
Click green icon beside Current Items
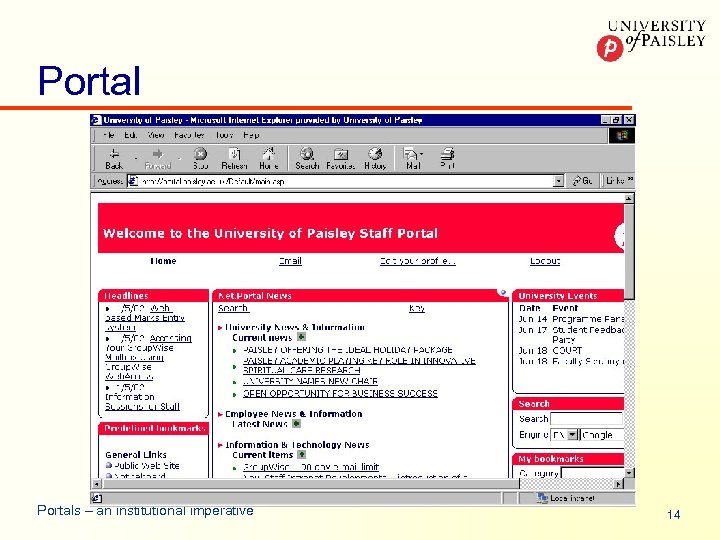[301, 455]
